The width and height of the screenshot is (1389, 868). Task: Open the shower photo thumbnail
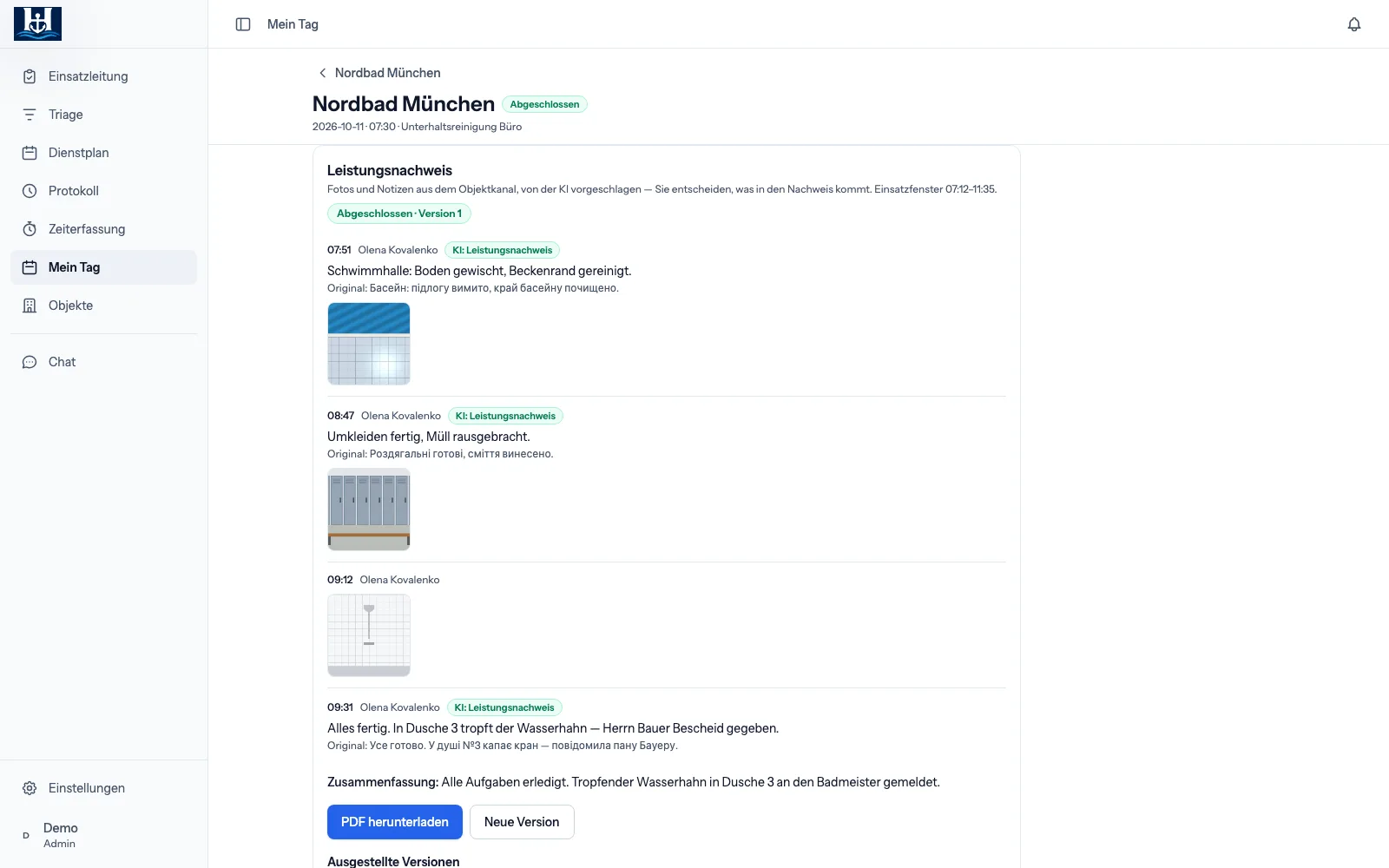pos(369,635)
